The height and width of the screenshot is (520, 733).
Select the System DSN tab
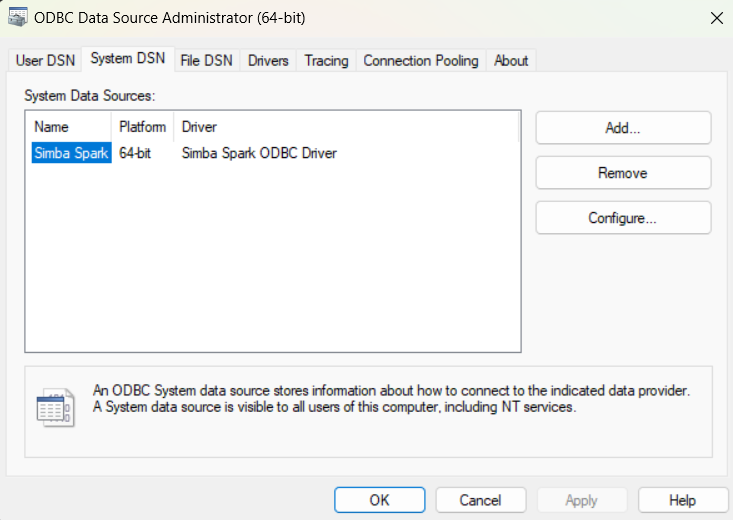pos(128,59)
